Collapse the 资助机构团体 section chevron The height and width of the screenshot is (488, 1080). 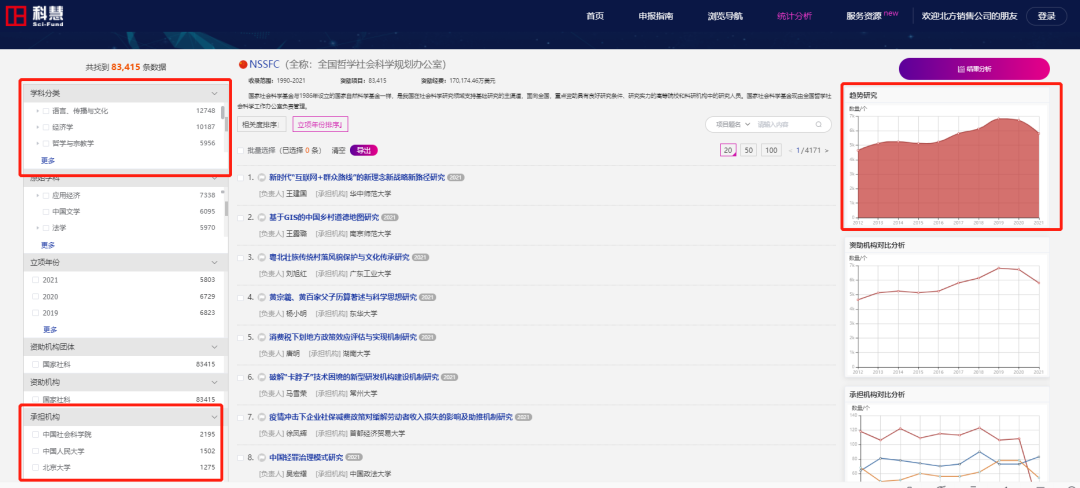214,348
